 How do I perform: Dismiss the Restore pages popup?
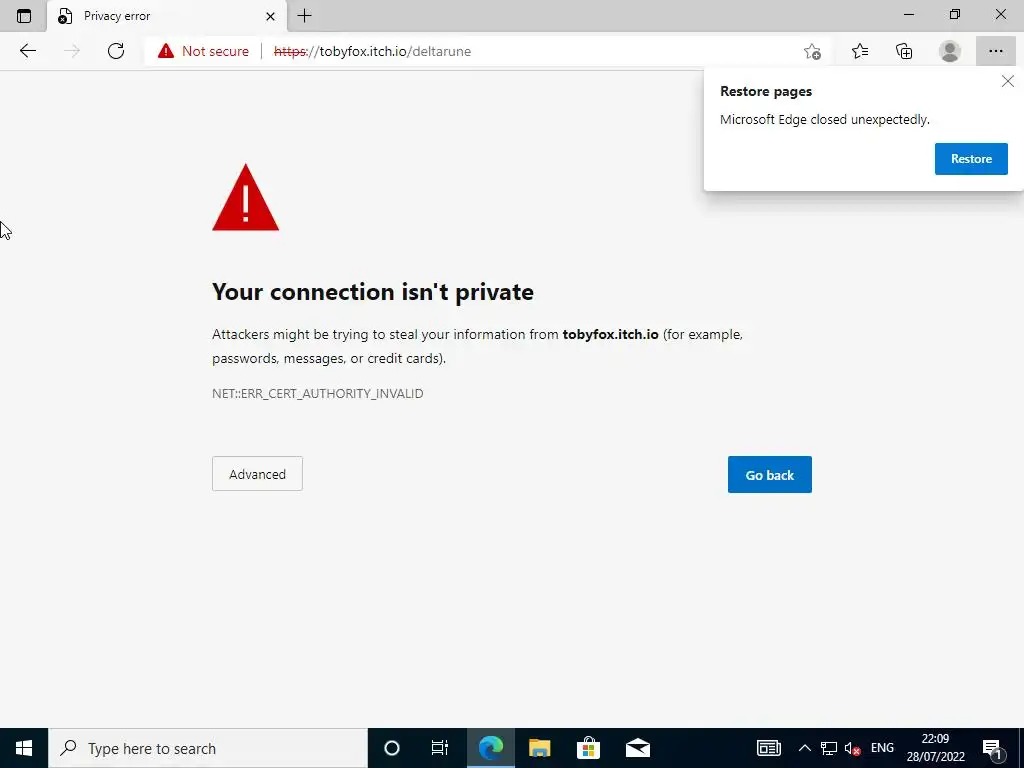[x=1008, y=82]
